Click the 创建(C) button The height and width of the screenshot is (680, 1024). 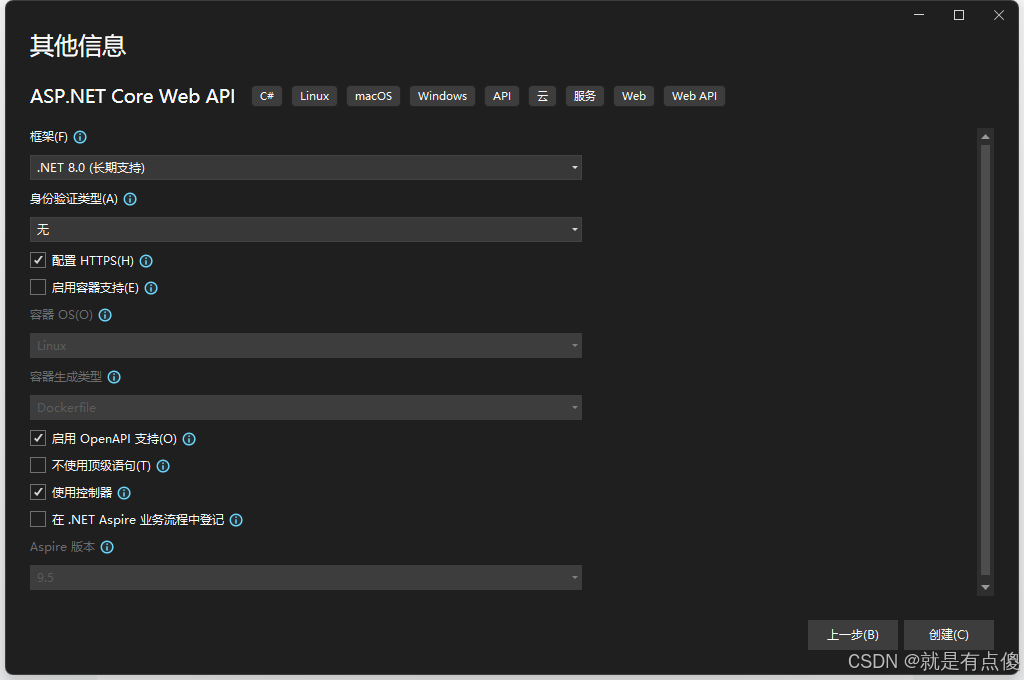click(x=949, y=635)
